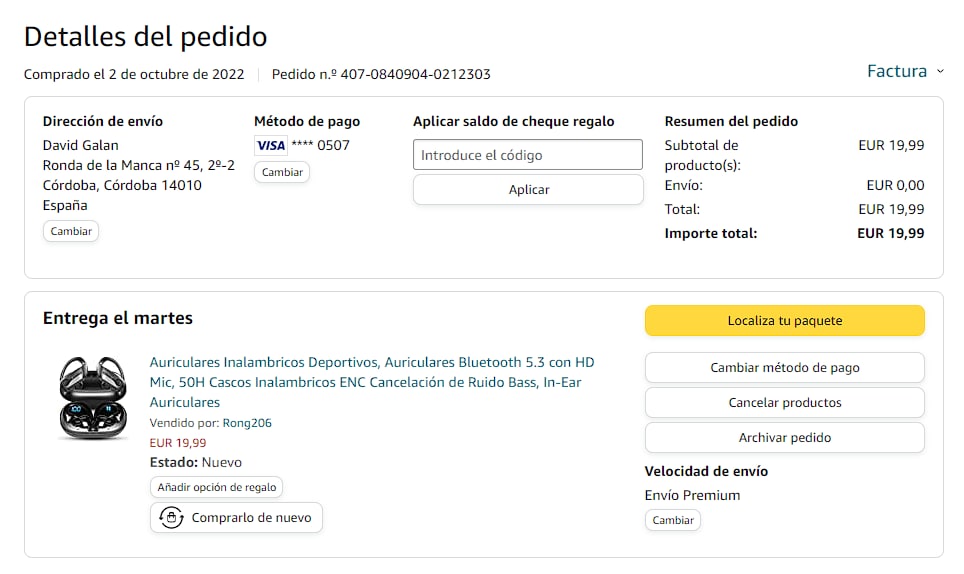Screen dimensions: 964x574
Task: Open the earbuds product thumbnail
Action: click(93, 398)
